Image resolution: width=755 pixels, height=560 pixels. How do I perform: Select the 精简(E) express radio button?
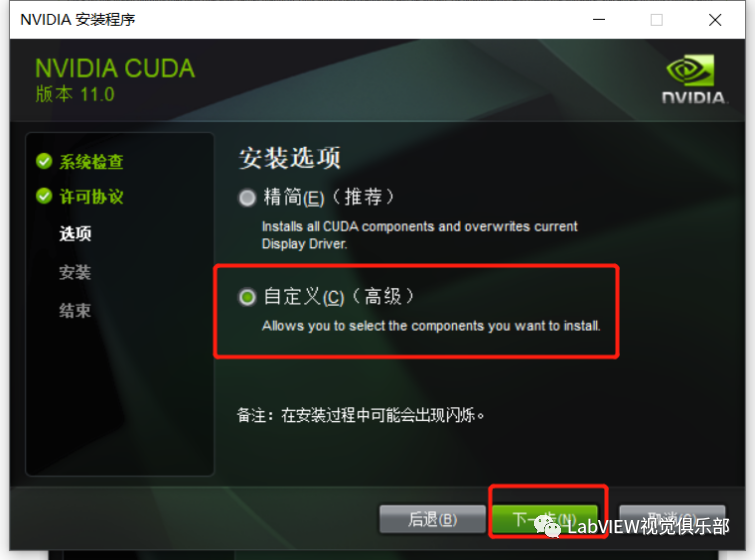[x=247, y=198]
